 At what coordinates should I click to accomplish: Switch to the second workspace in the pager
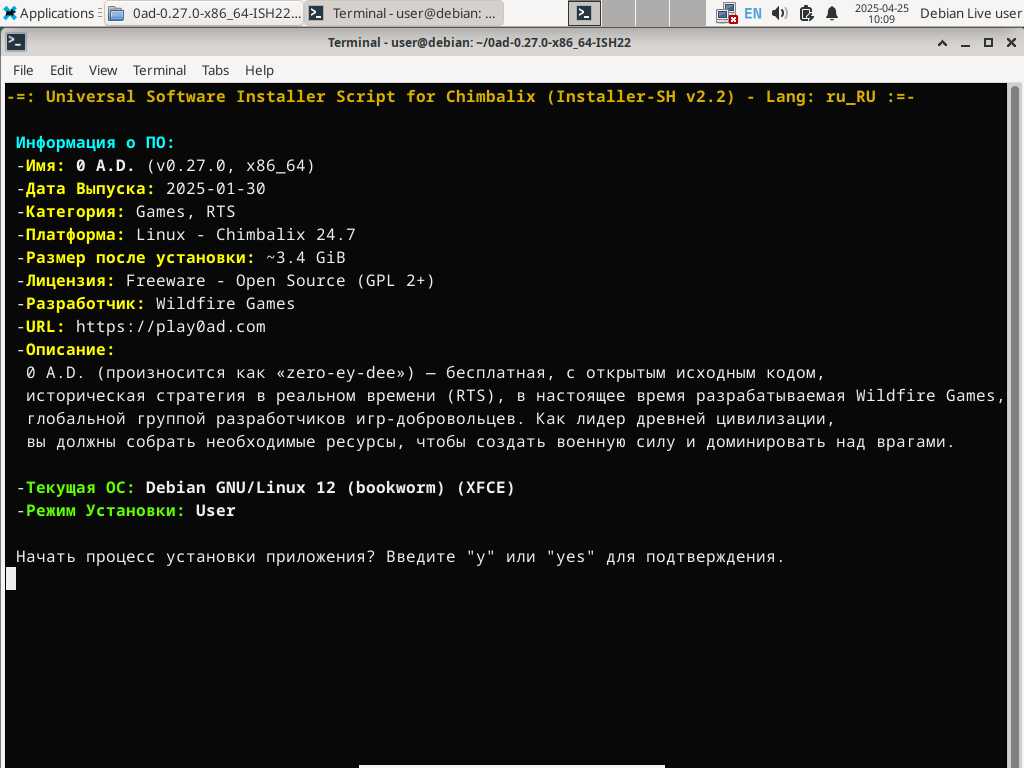pyautogui.click(x=618, y=13)
